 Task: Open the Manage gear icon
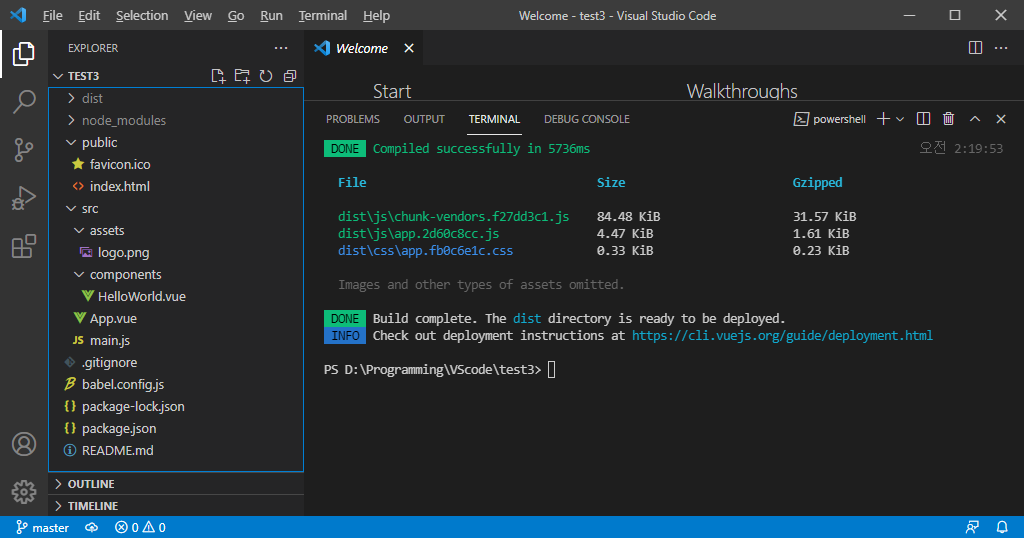coord(24,492)
